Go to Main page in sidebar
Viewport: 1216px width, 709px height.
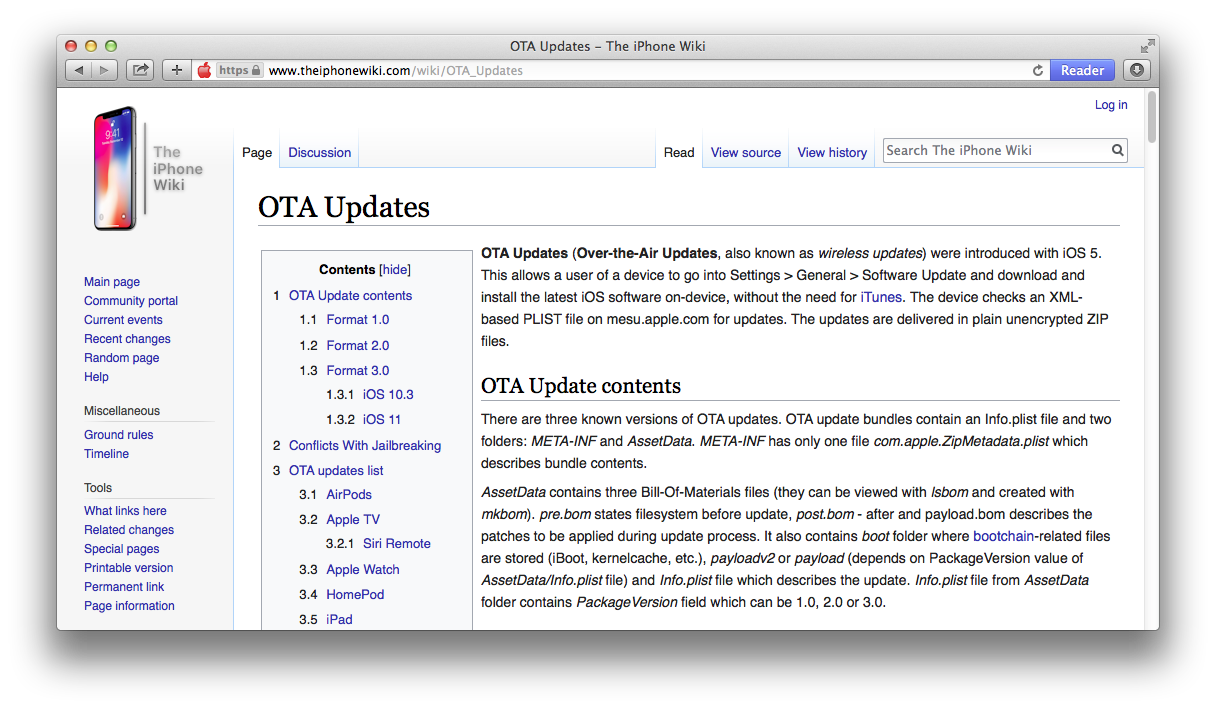(112, 282)
